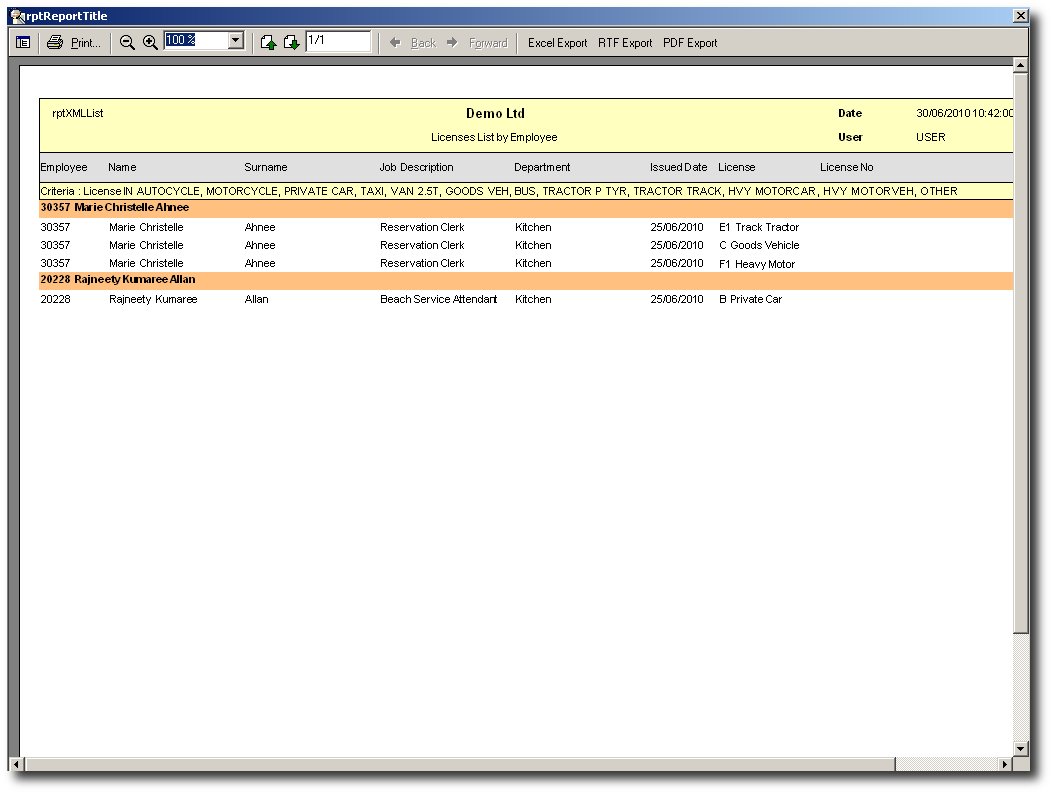
Task: Go to previous page with up arrow icon
Action: click(x=268, y=43)
